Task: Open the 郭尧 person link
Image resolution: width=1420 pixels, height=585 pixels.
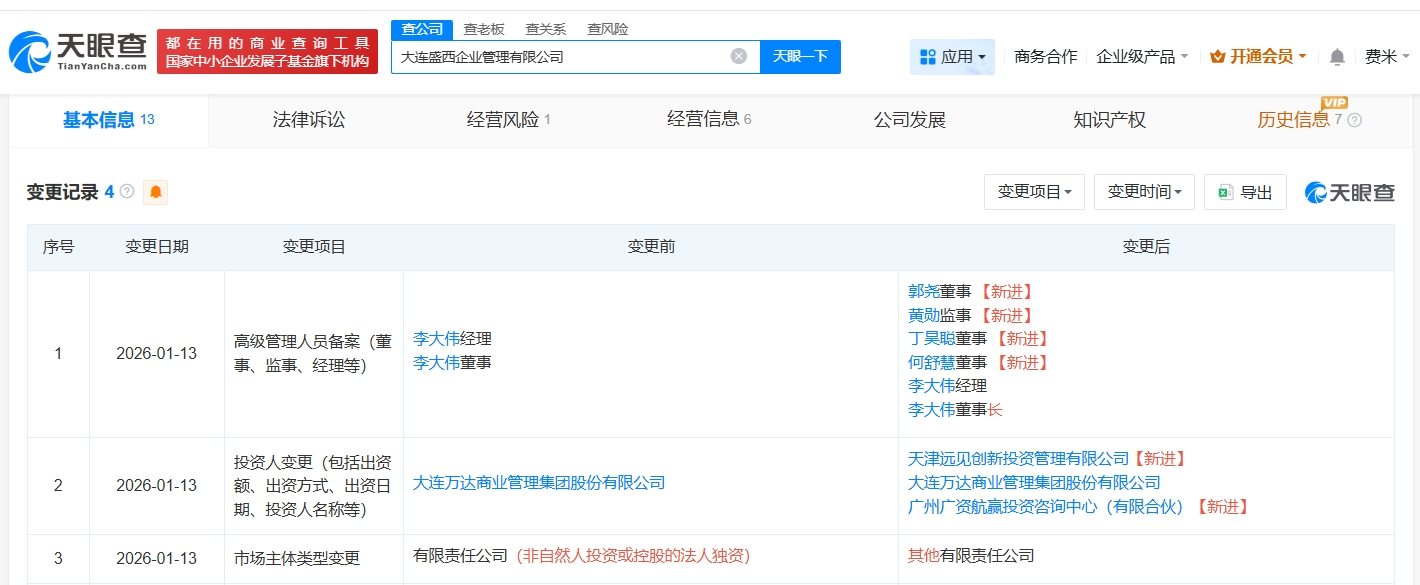Action: coord(923,292)
